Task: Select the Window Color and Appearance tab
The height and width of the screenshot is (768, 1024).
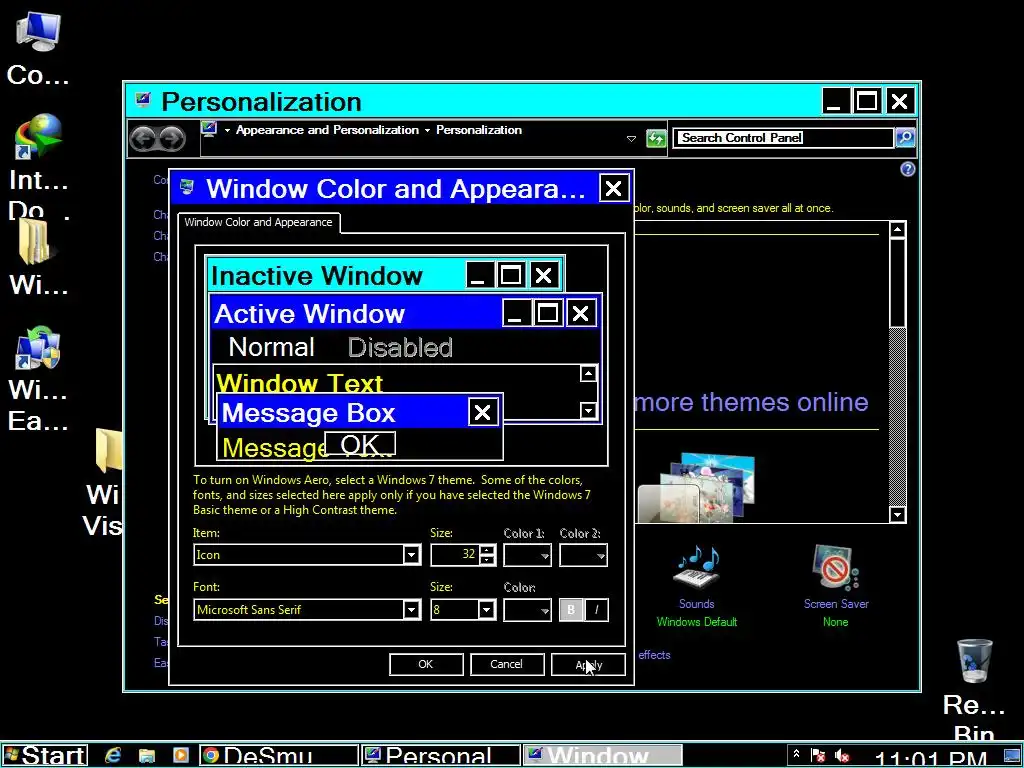Action: point(259,223)
